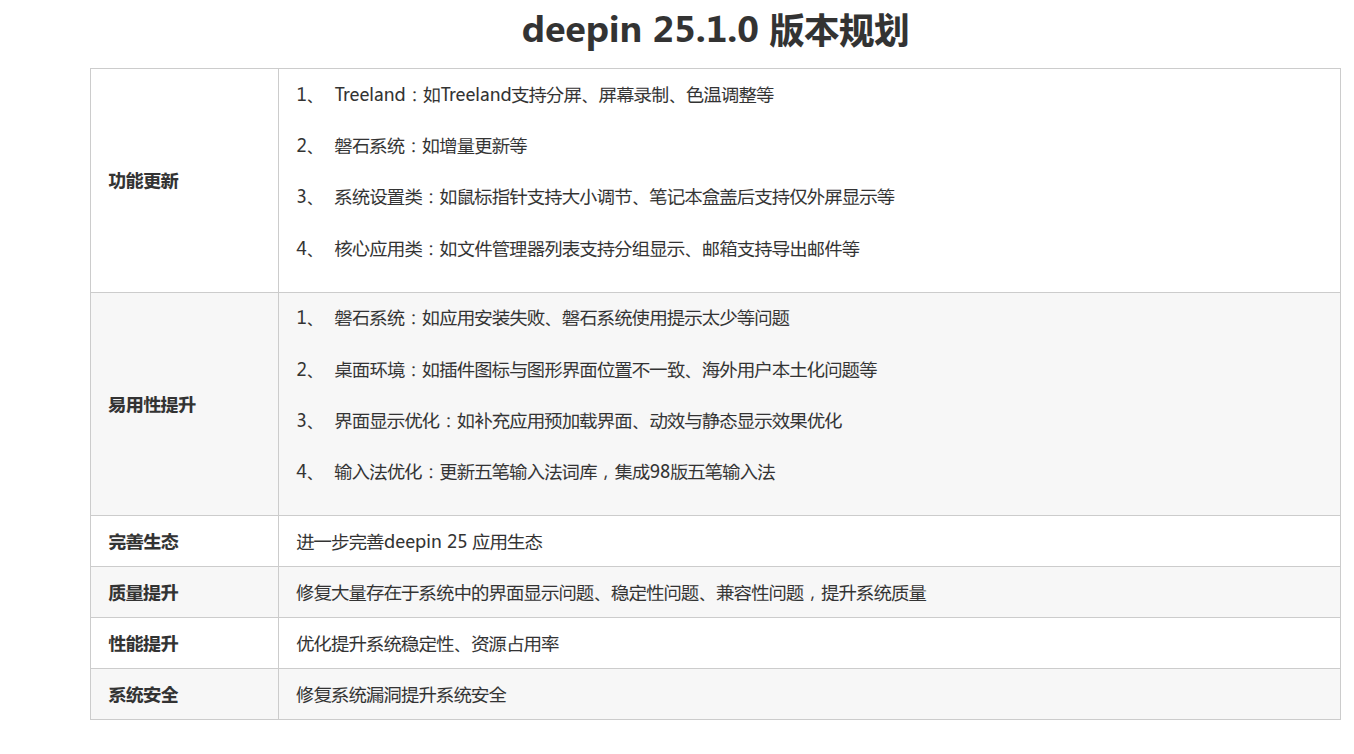Click the text "进一步完善deepin 25 应用生态"

420,542
